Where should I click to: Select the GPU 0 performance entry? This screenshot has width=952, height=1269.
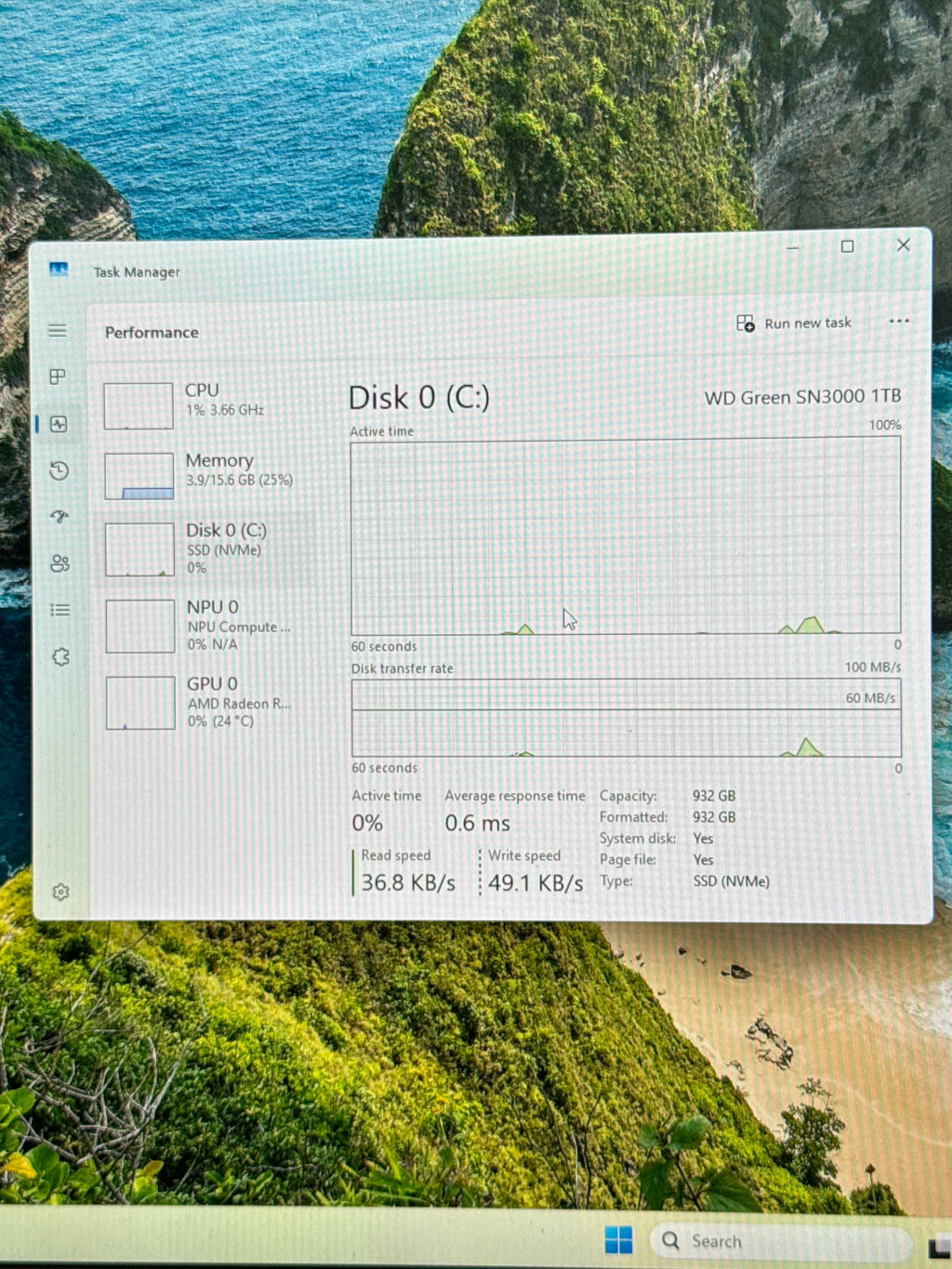tap(206, 702)
